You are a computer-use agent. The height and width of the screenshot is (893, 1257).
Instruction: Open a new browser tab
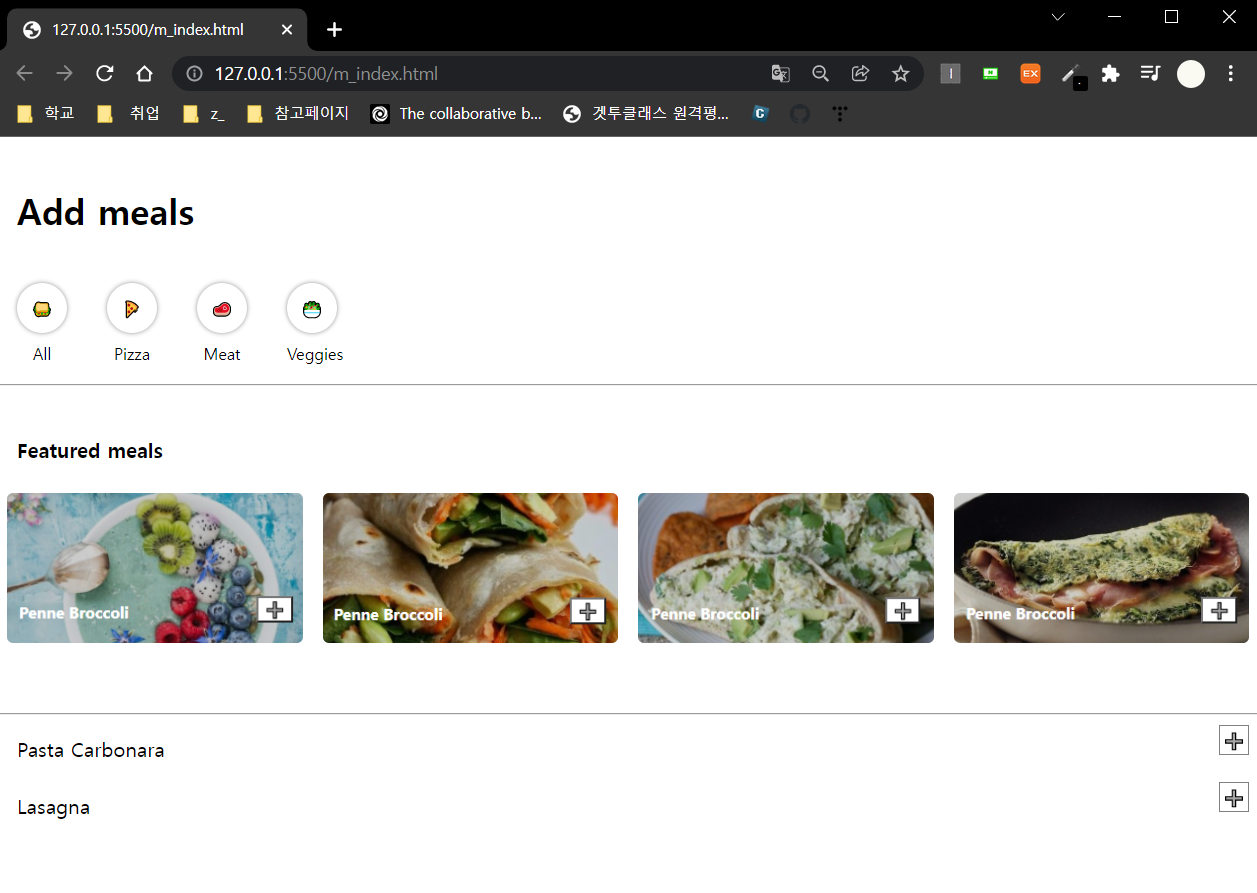point(334,29)
